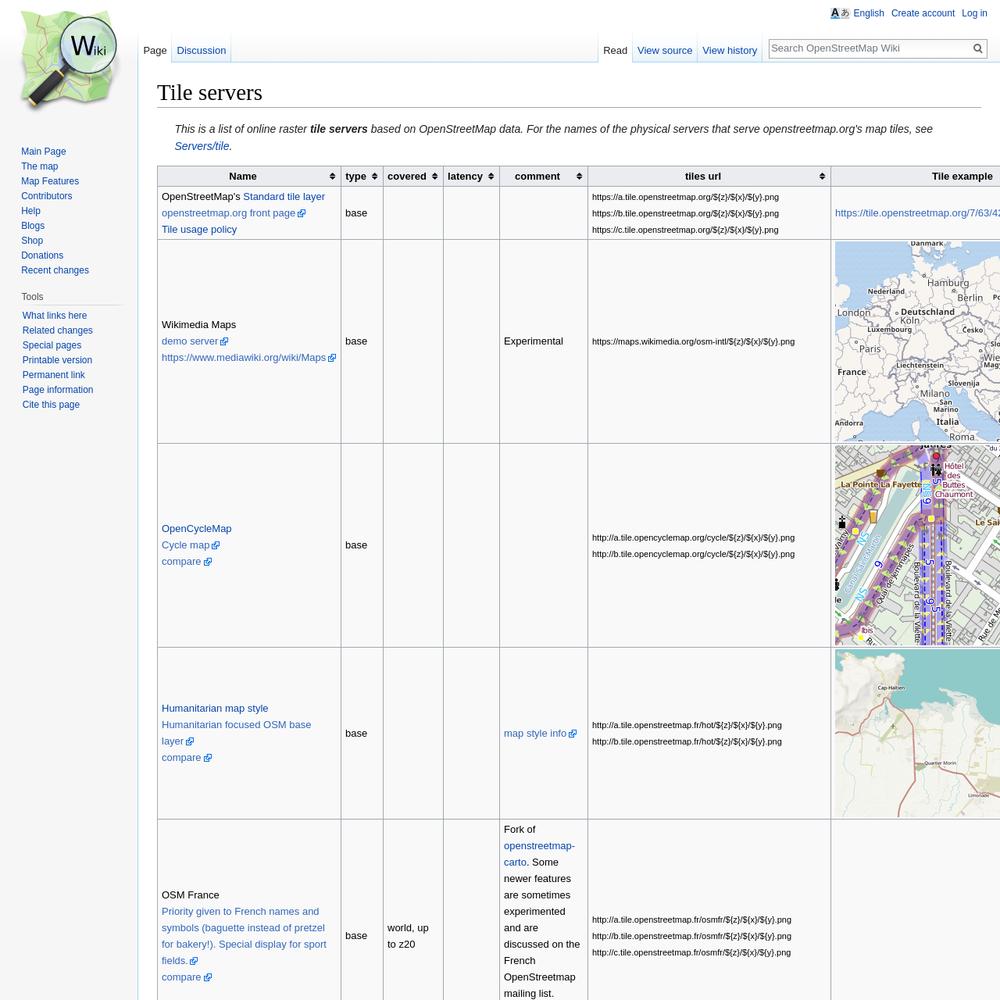The height and width of the screenshot is (1000, 1000).
Task: Open openstreetmap.org front page link
Action: pyautogui.click(x=233, y=213)
